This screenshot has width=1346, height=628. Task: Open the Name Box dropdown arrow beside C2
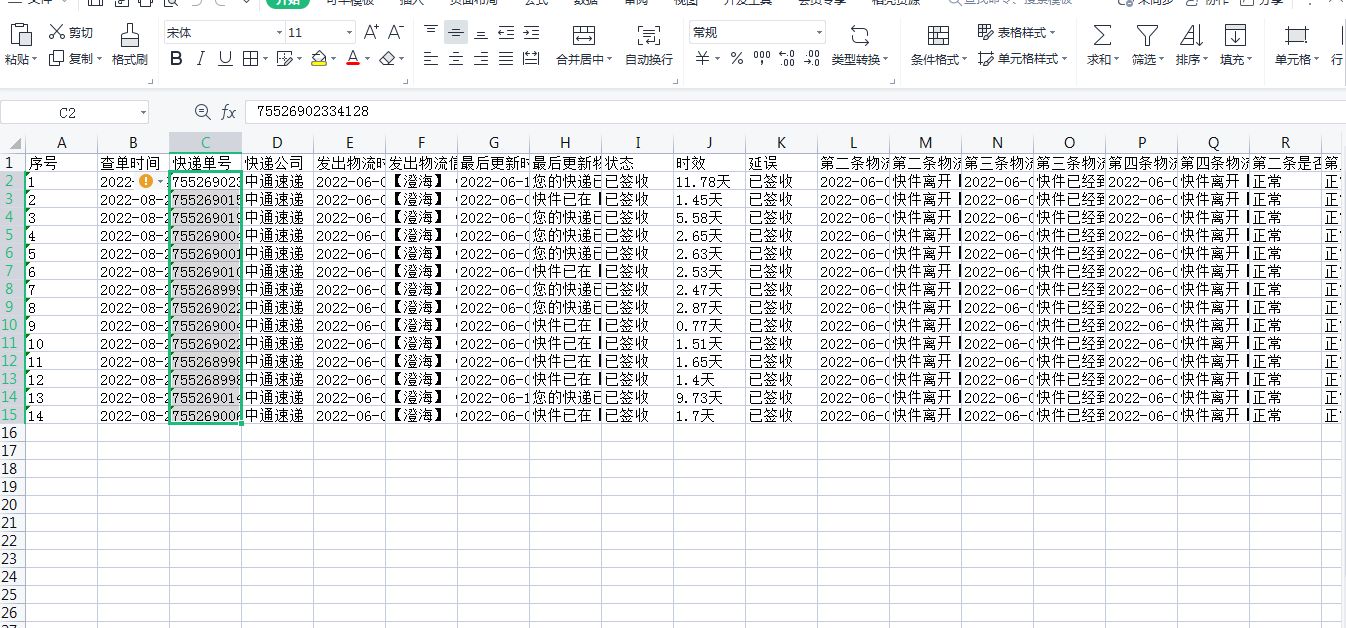point(143,112)
